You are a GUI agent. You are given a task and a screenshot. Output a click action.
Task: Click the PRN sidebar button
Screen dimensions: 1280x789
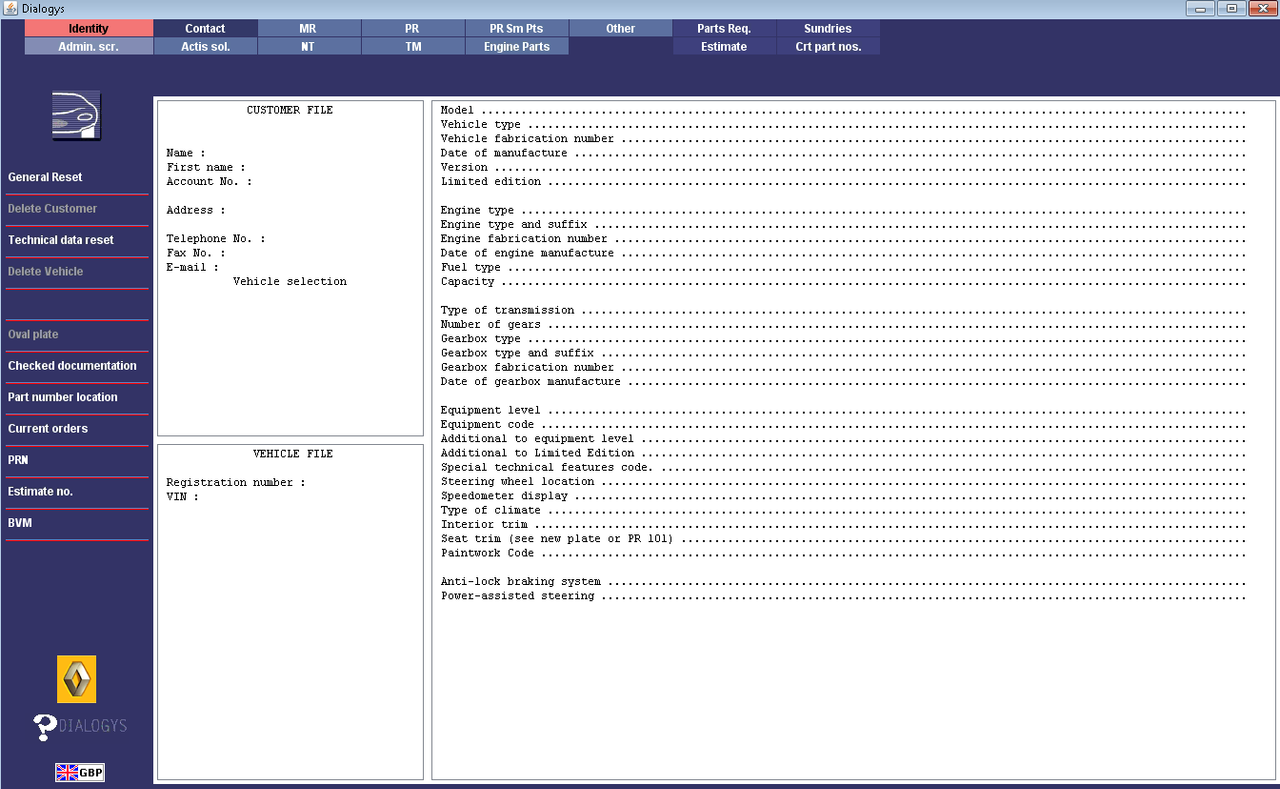click(77, 460)
